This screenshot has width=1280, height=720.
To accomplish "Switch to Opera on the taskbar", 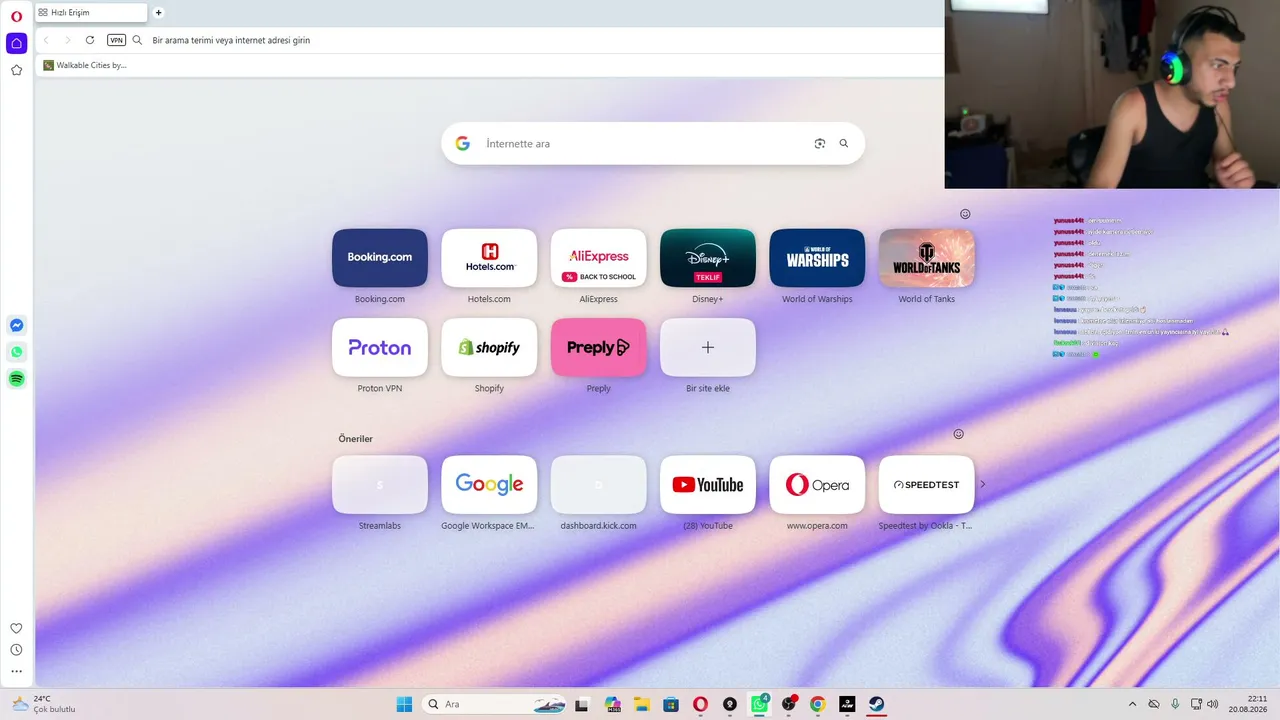I will (x=700, y=704).
